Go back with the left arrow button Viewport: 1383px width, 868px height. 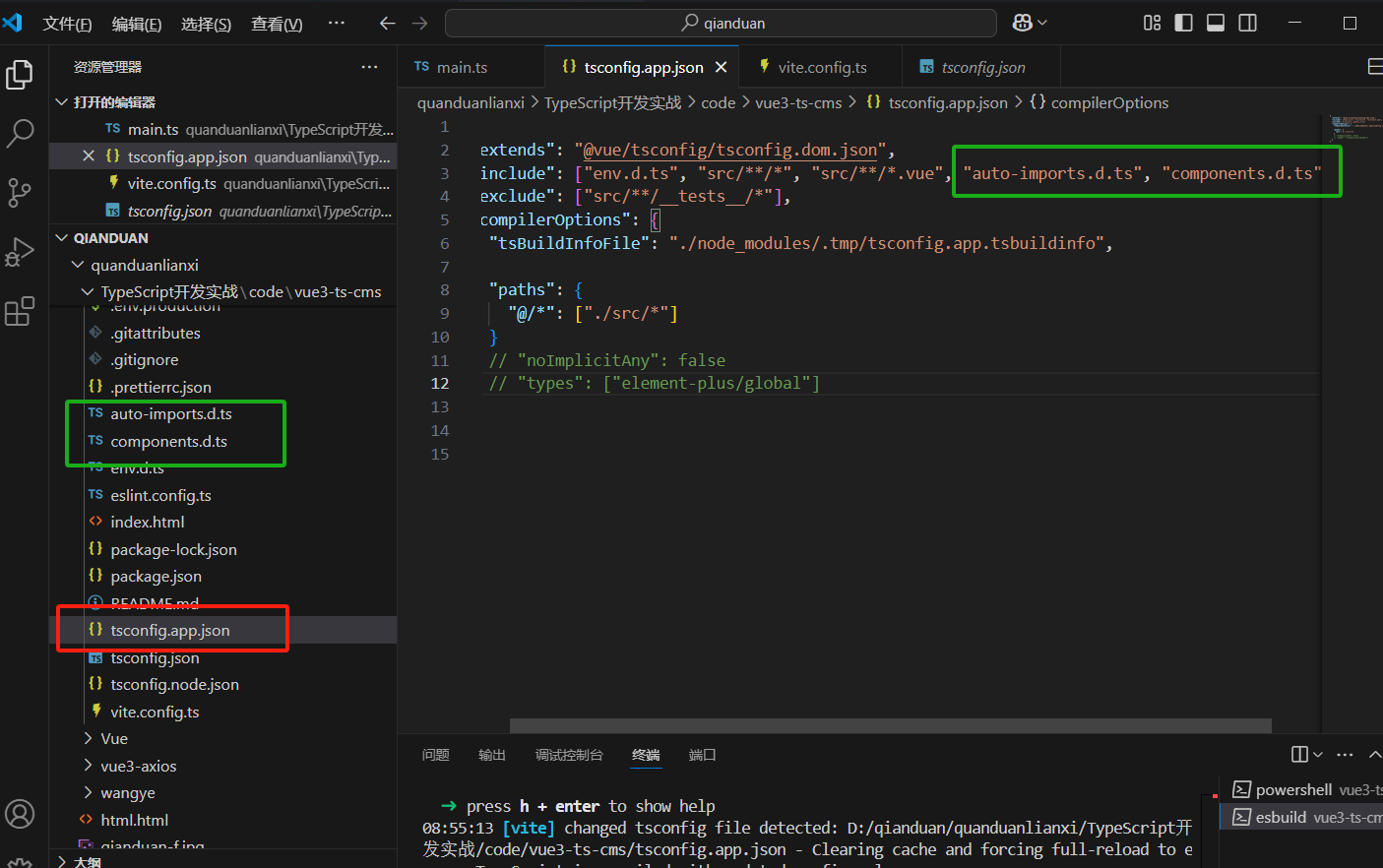(387, 23)
